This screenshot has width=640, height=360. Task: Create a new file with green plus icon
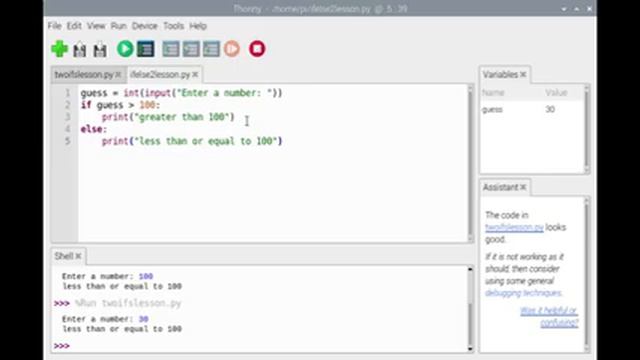[60, 49]
